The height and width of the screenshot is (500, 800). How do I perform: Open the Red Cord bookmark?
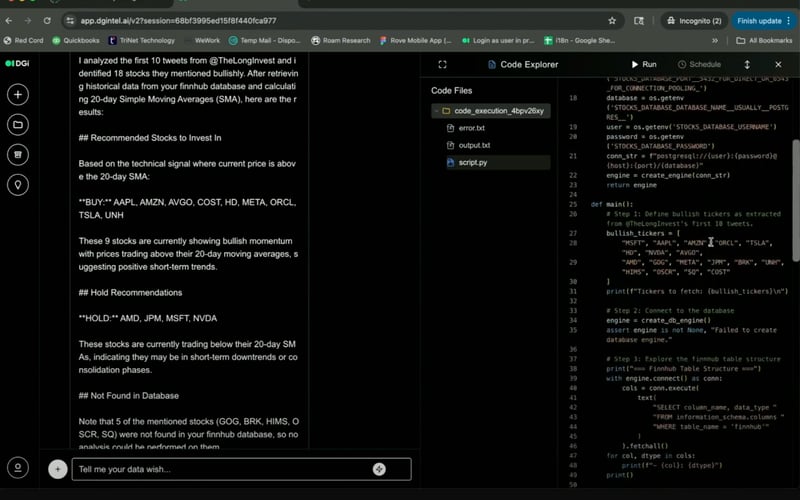23,40
